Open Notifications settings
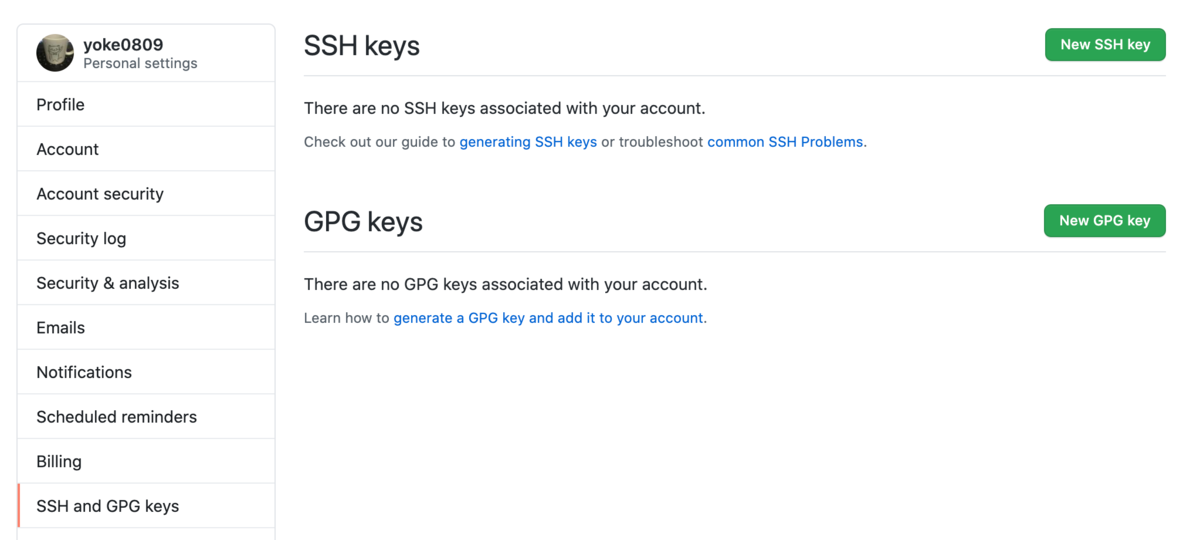The height and width of the screenshot is (540, 1200). (84, 372)
